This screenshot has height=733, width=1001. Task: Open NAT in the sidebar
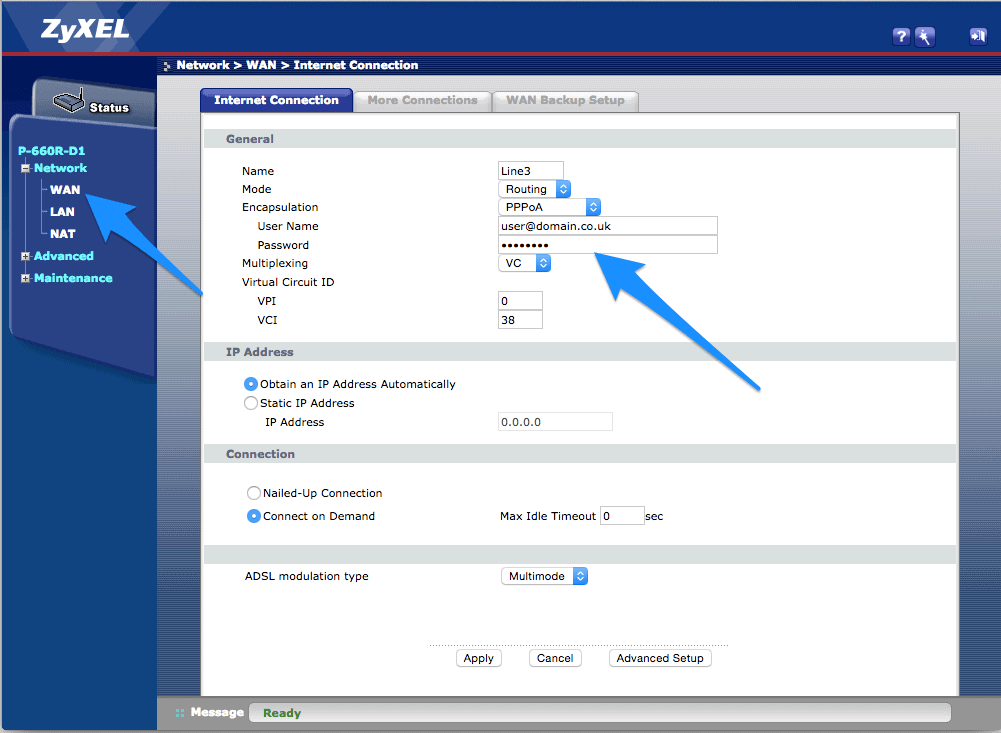63,234
